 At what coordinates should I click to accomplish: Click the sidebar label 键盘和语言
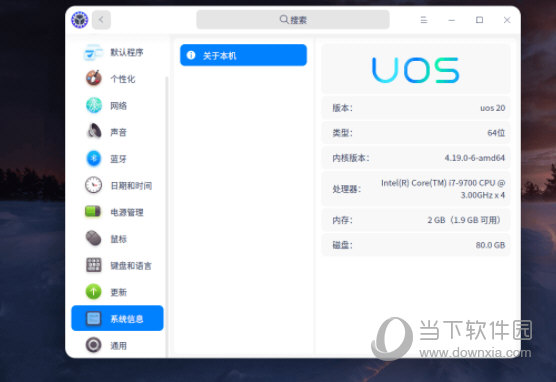pos(131,266)
